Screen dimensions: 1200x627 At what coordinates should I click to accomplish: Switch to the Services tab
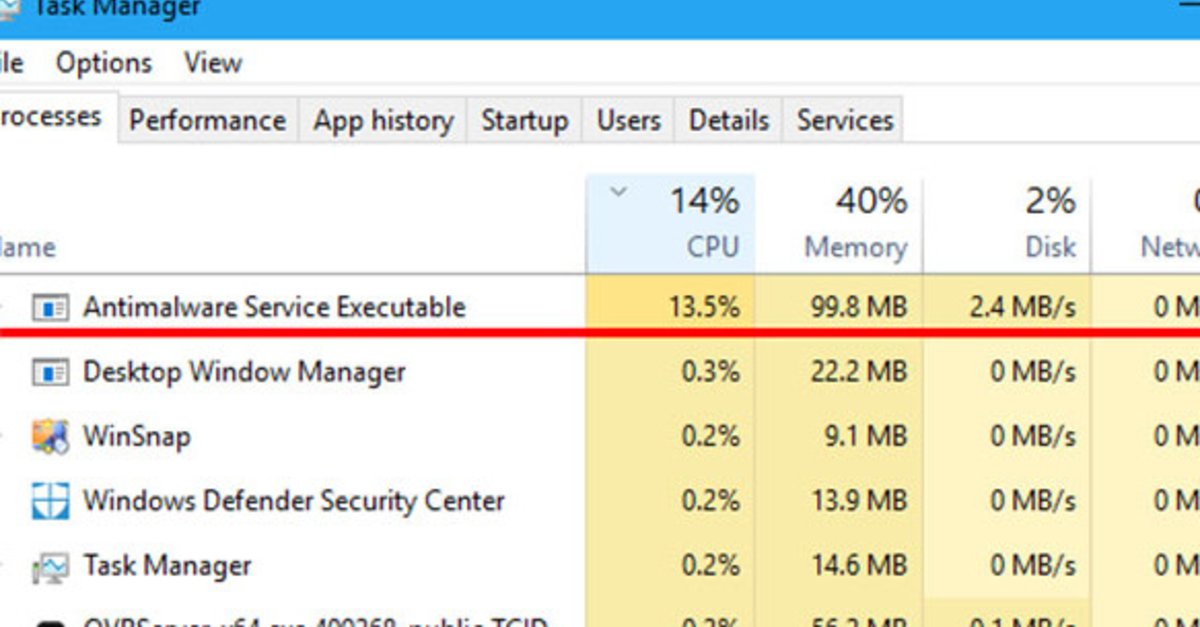(844, 121)
